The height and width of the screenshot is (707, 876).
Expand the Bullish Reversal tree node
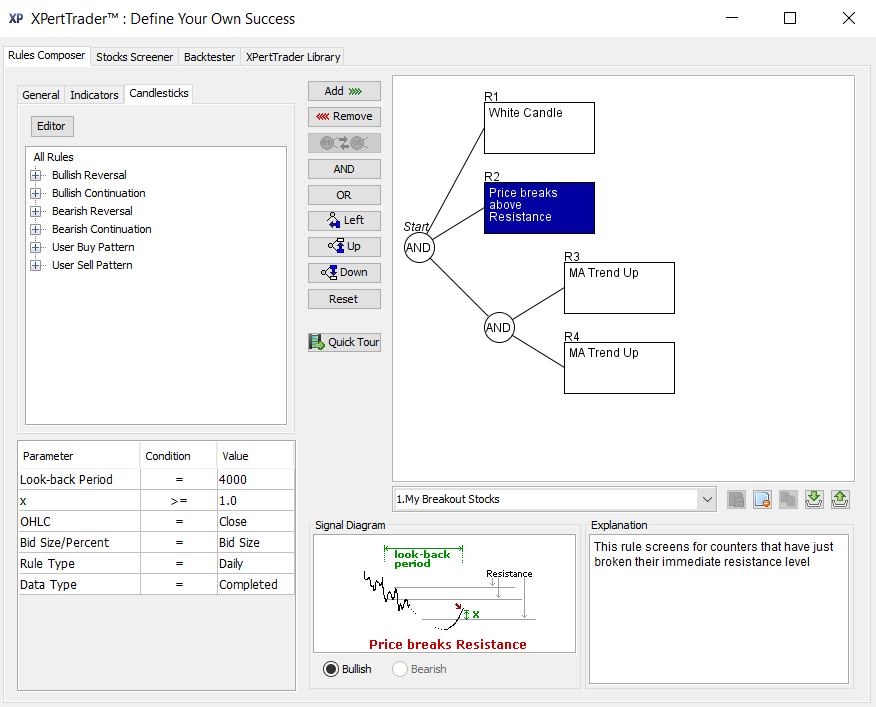[36, 175]
